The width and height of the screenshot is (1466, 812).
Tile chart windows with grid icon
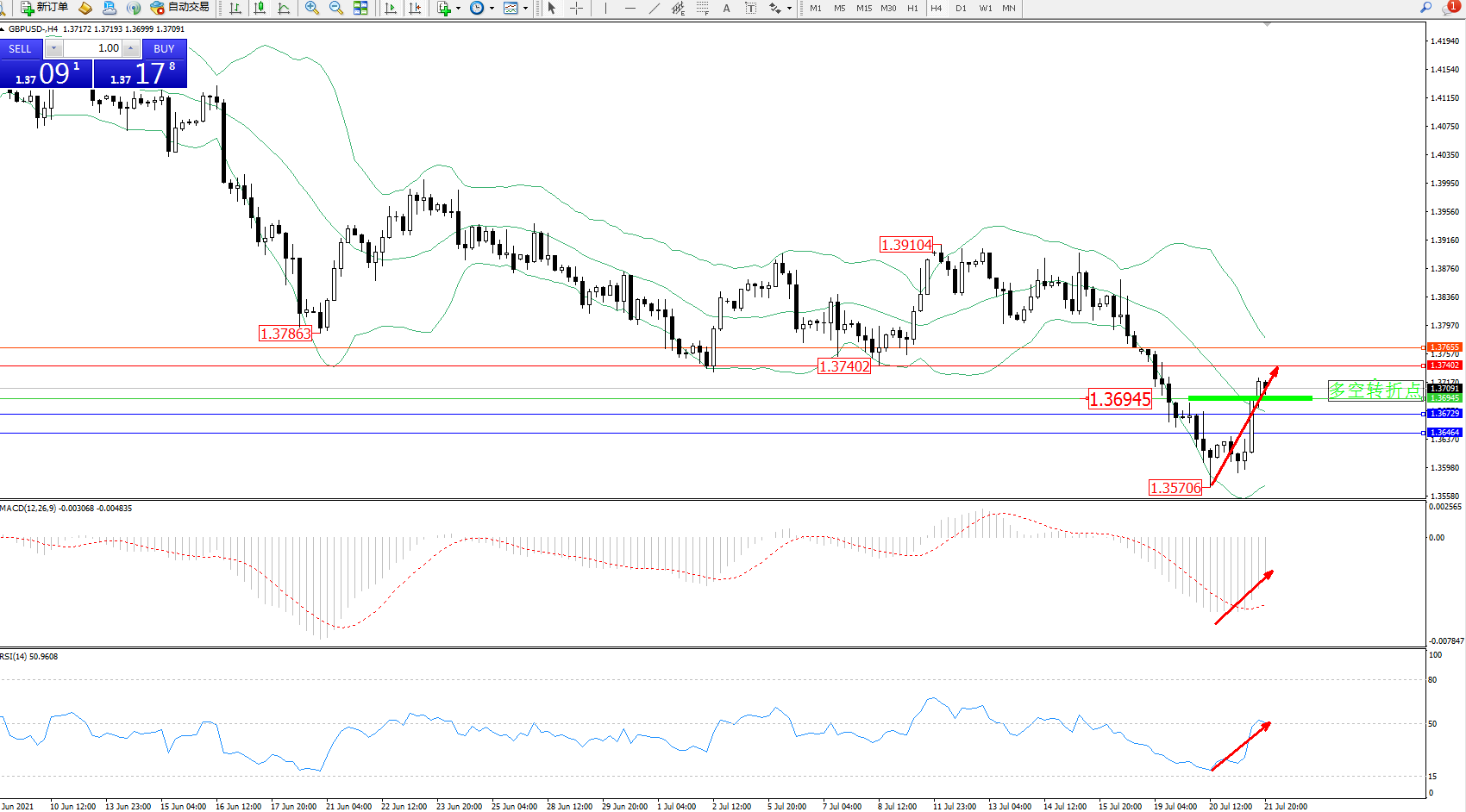[360, 8]
